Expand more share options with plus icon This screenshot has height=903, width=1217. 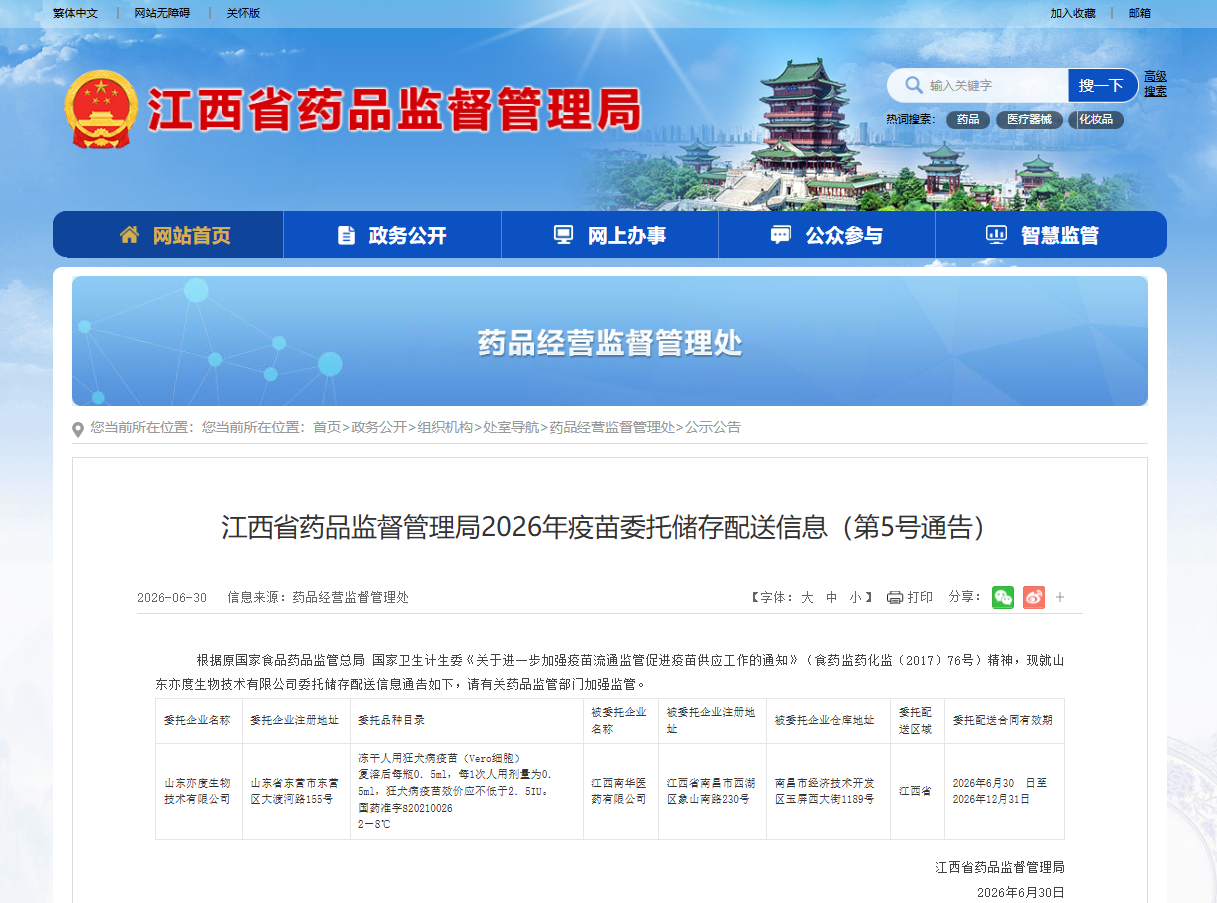coord(1060,597)
